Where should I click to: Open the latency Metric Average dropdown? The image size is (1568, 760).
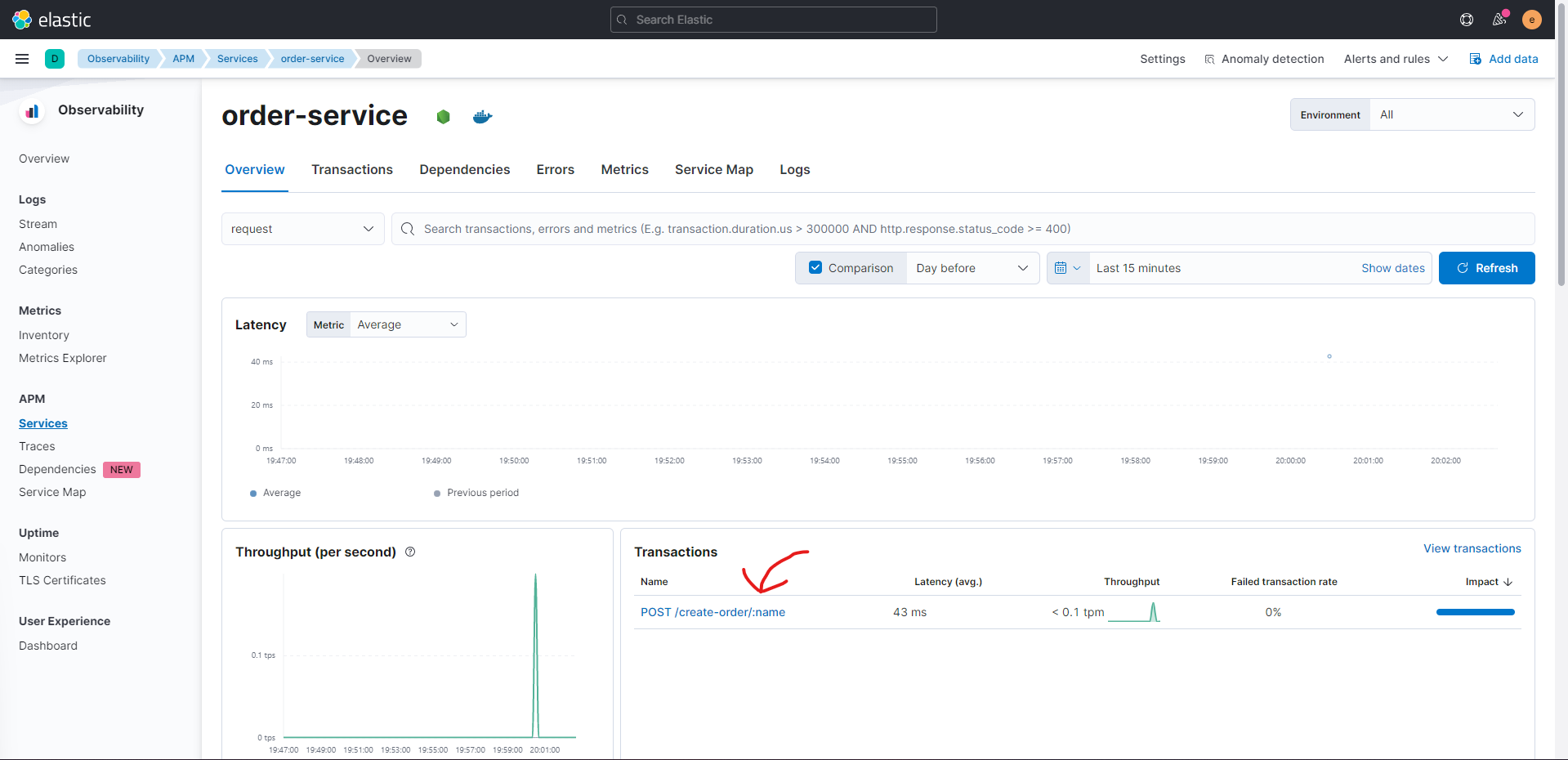408,324
